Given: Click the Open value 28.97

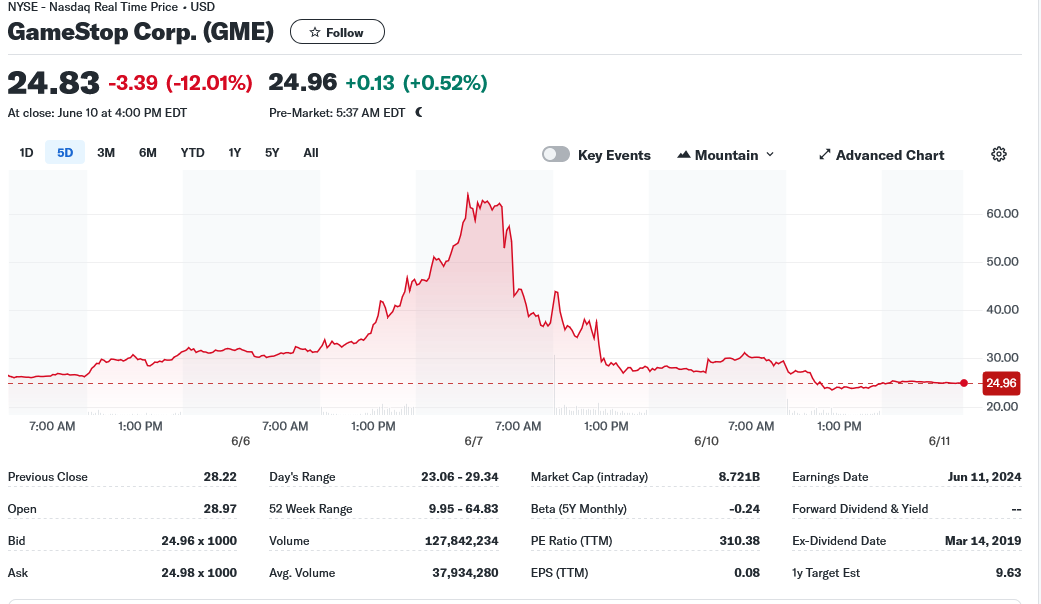Looking at the screenshot, I should pos(220,508).
